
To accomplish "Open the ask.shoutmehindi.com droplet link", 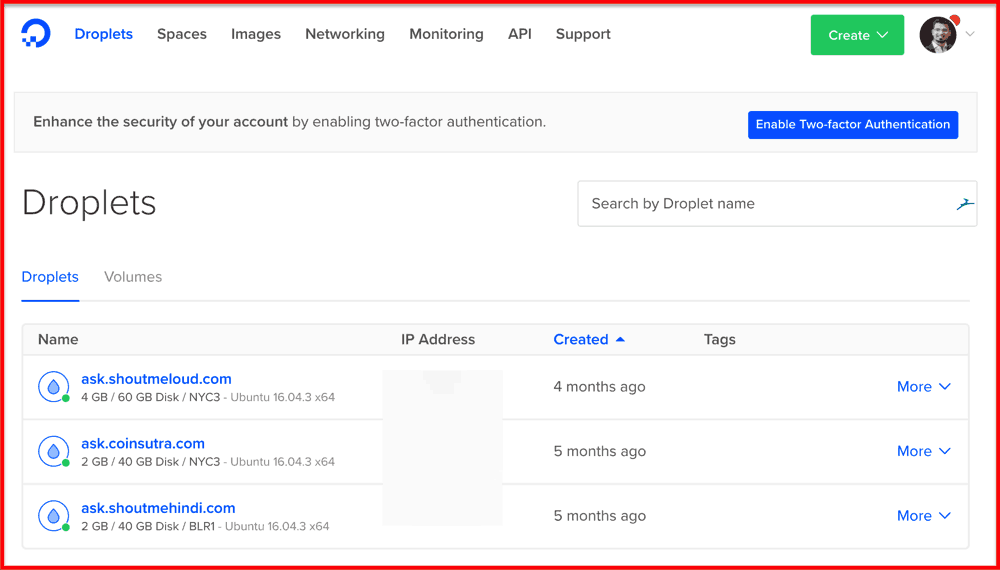I will (158, 508).
